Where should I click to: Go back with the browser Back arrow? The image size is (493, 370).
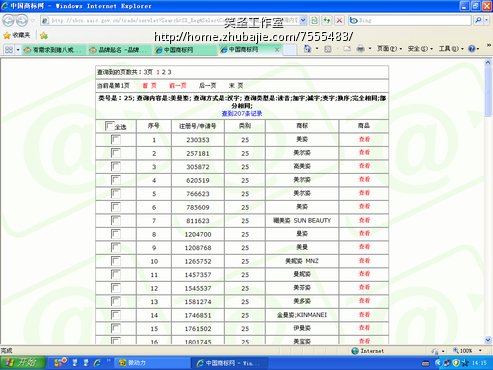click(x=8, y=21)
